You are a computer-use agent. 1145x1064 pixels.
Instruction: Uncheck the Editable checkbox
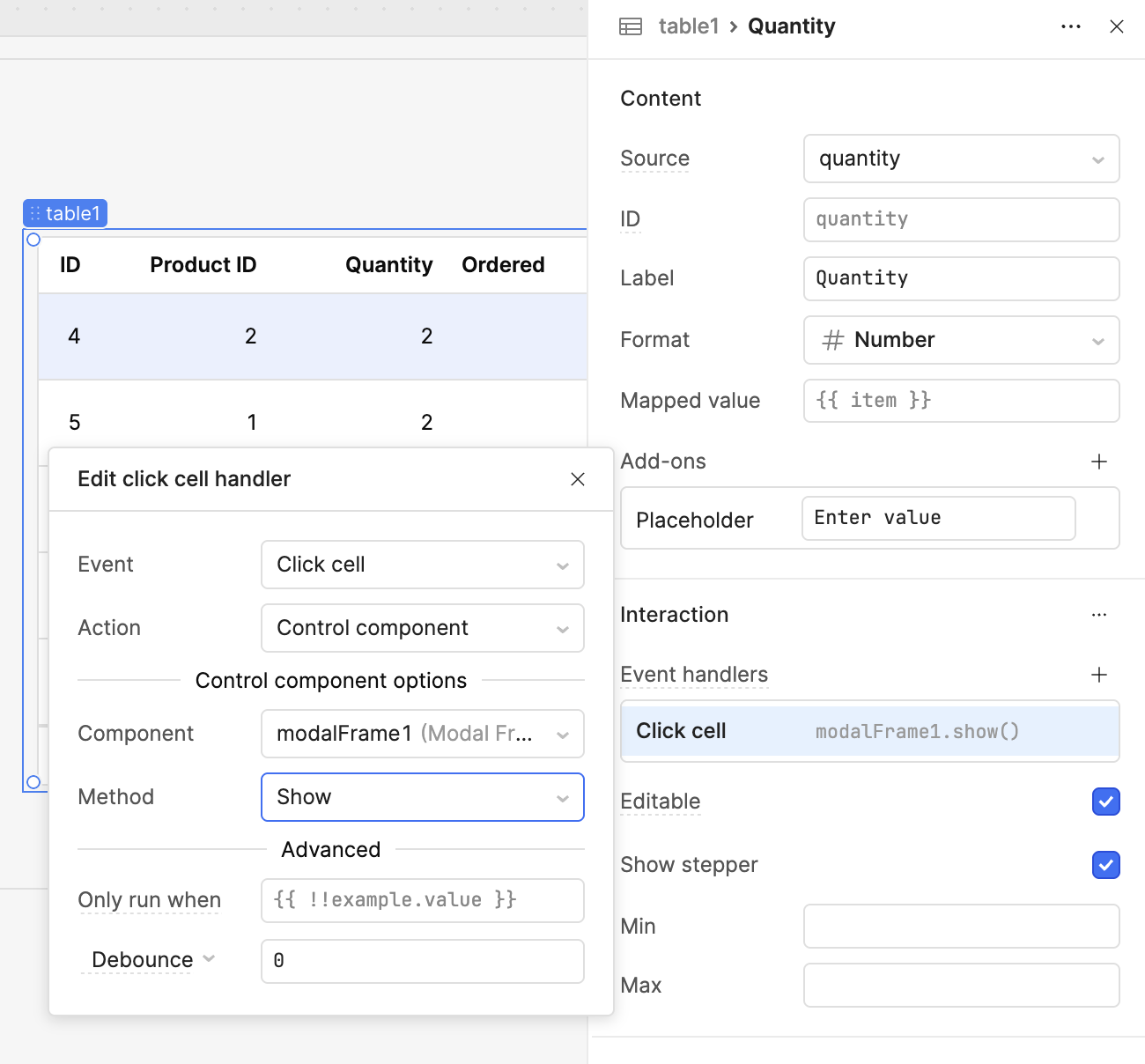tap(1105, 802)
